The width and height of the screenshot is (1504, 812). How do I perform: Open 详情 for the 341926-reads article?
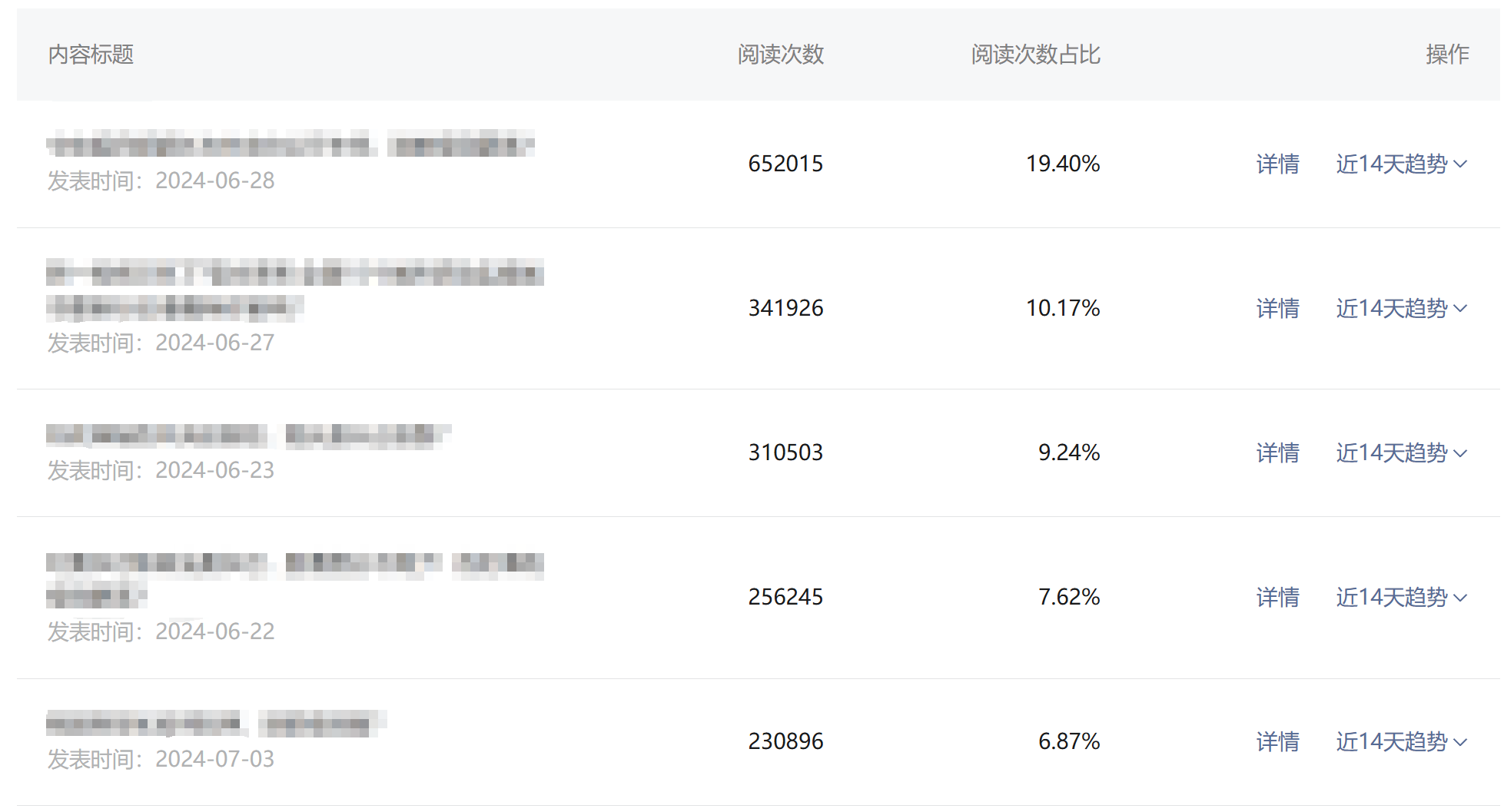[x=1277, y=308]
